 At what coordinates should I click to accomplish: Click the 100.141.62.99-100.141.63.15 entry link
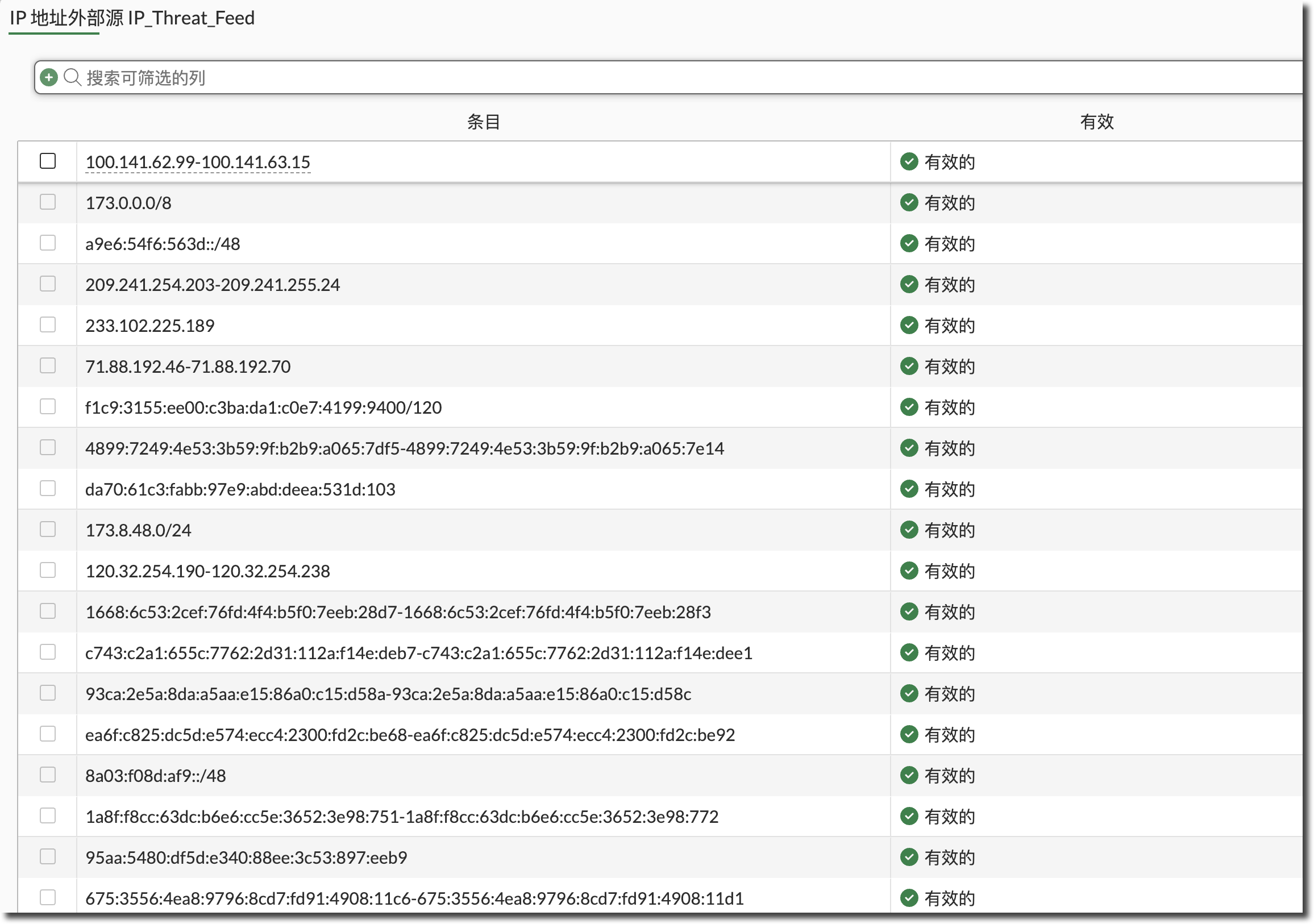click(x=198, y=163)
